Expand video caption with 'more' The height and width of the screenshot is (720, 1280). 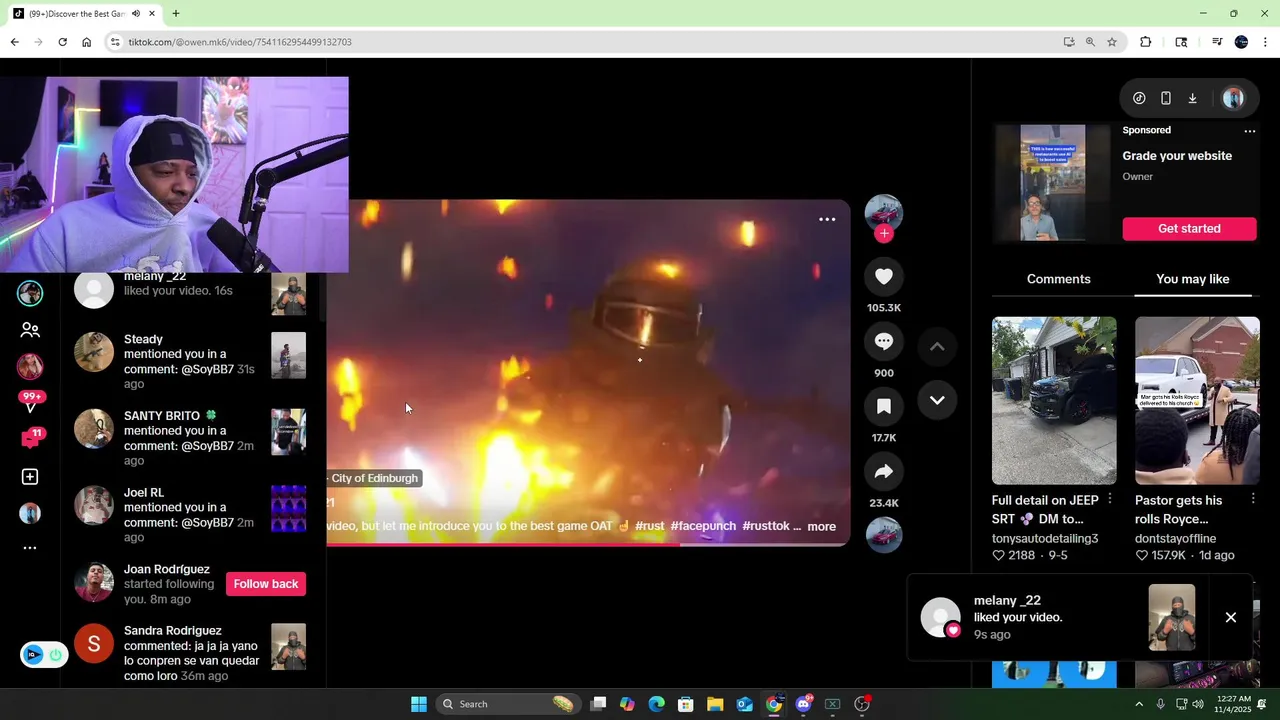click(821, 527)
